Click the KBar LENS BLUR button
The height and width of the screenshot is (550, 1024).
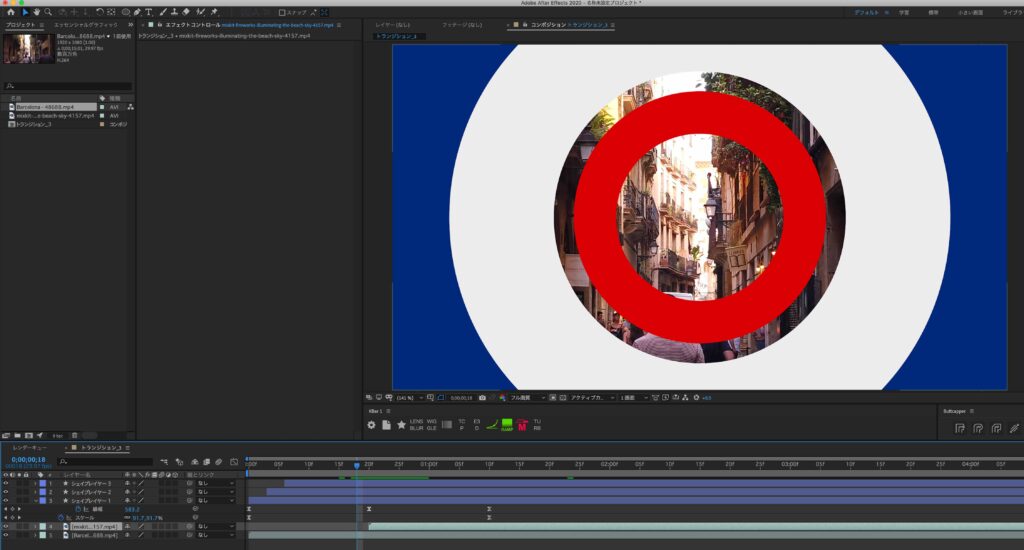tap(416, 425)
